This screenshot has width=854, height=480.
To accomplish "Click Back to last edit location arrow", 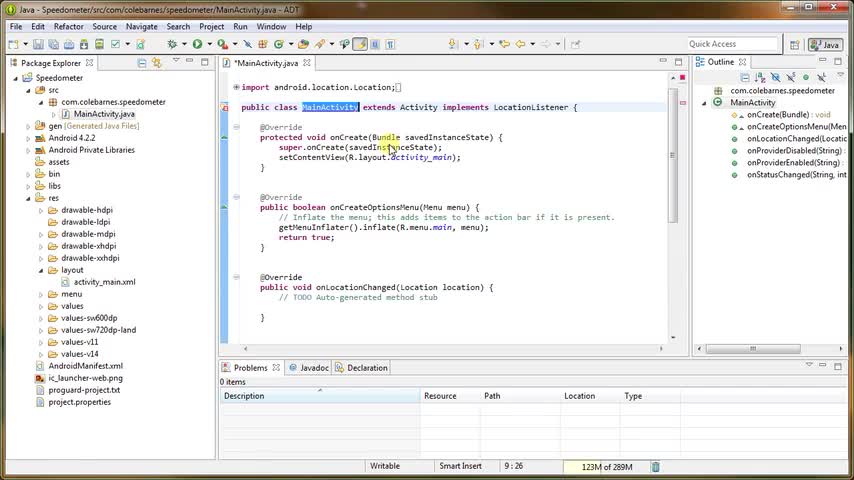I will tap(504, 44).
